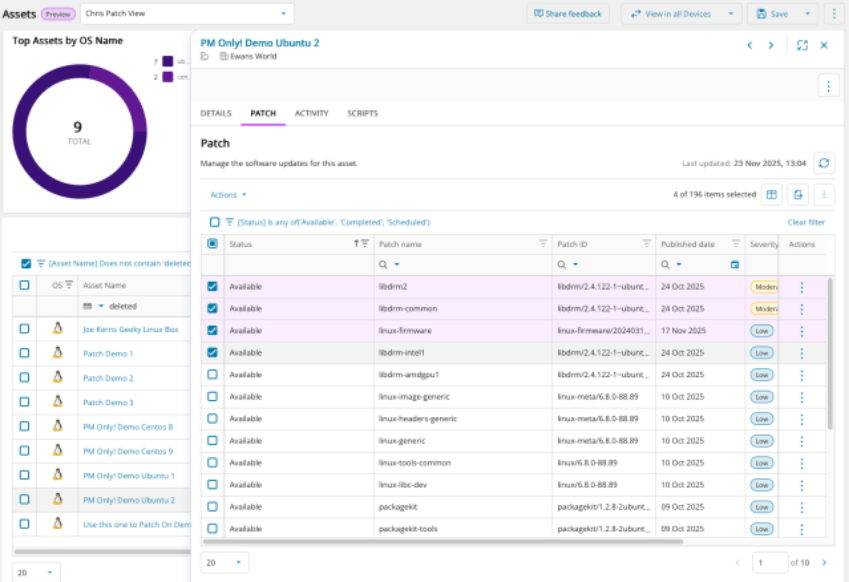Open actions menu for libdrm2 row
The width and height of the screenshot is (849, 582).
801,287
